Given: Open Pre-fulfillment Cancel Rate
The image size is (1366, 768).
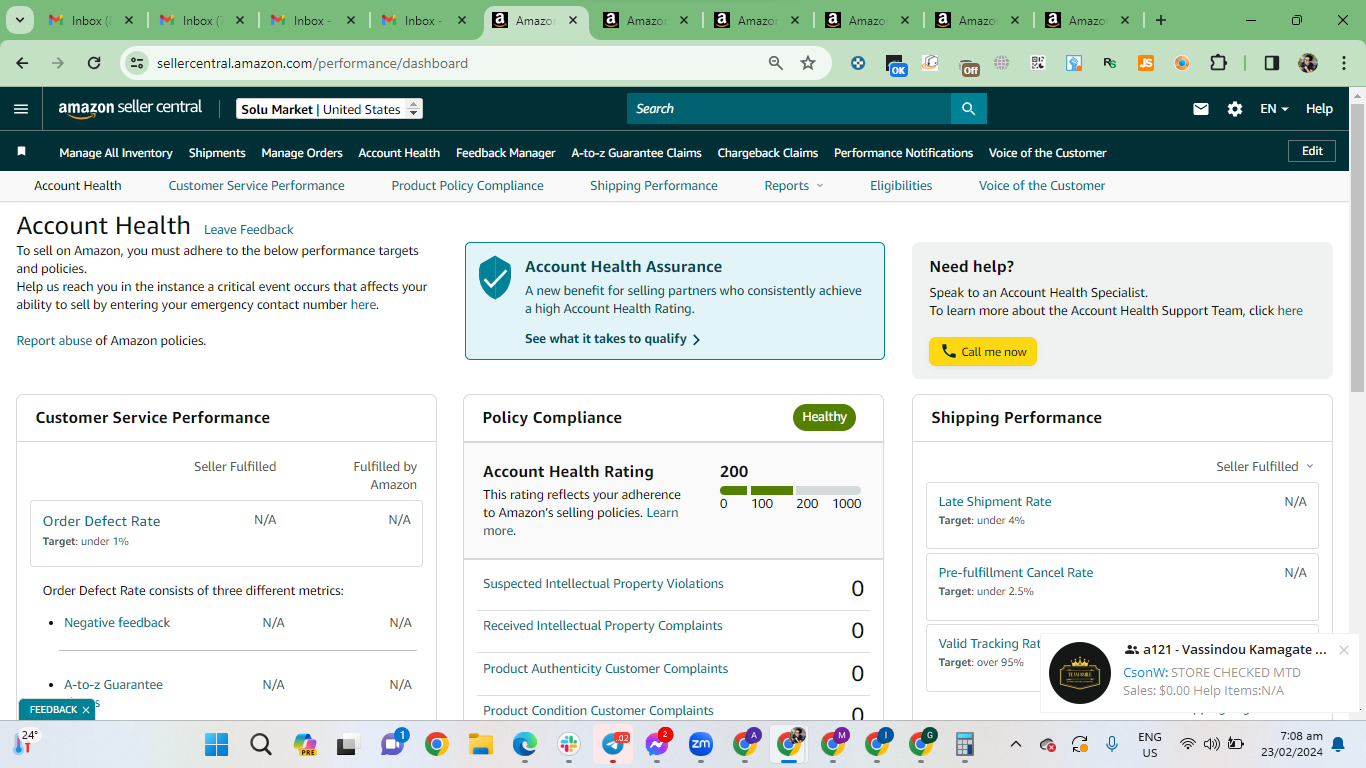Looking at the screenshot, I should click(1016, 573).
